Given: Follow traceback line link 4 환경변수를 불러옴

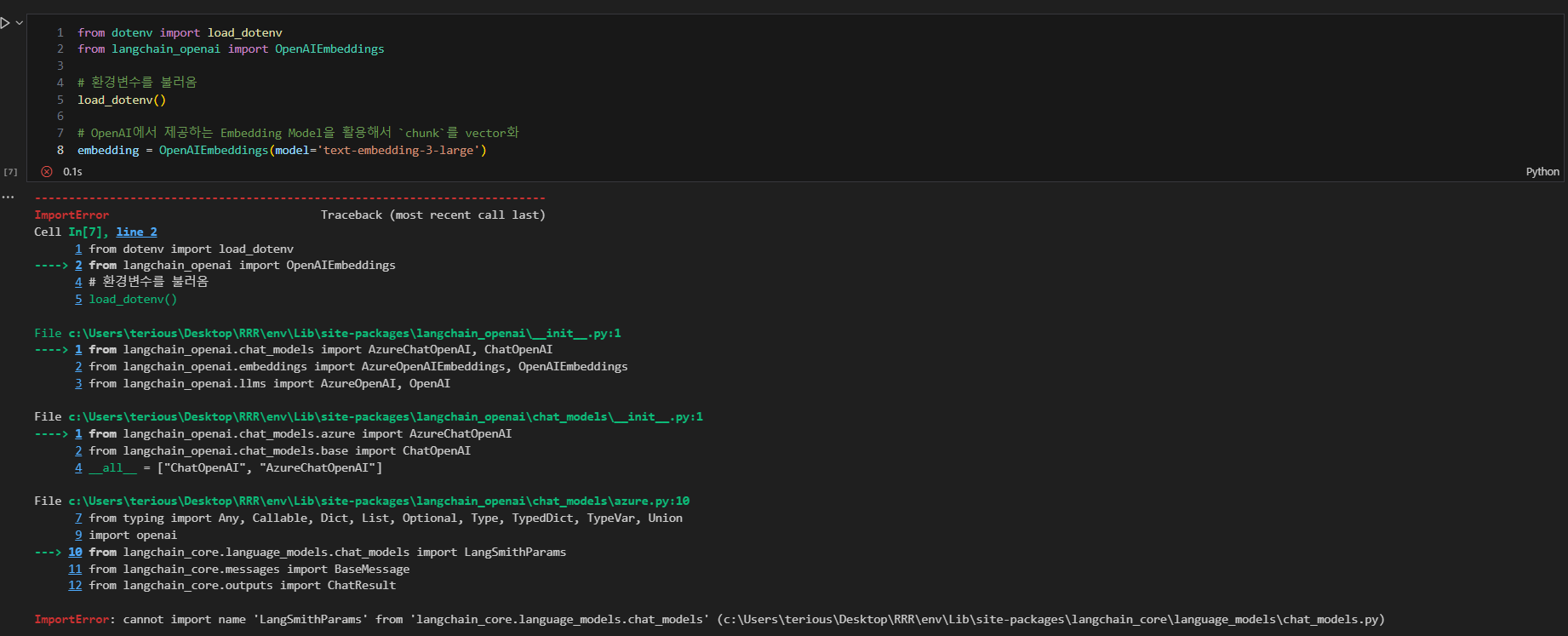Looking at the screenshot, I should [78, 282].
